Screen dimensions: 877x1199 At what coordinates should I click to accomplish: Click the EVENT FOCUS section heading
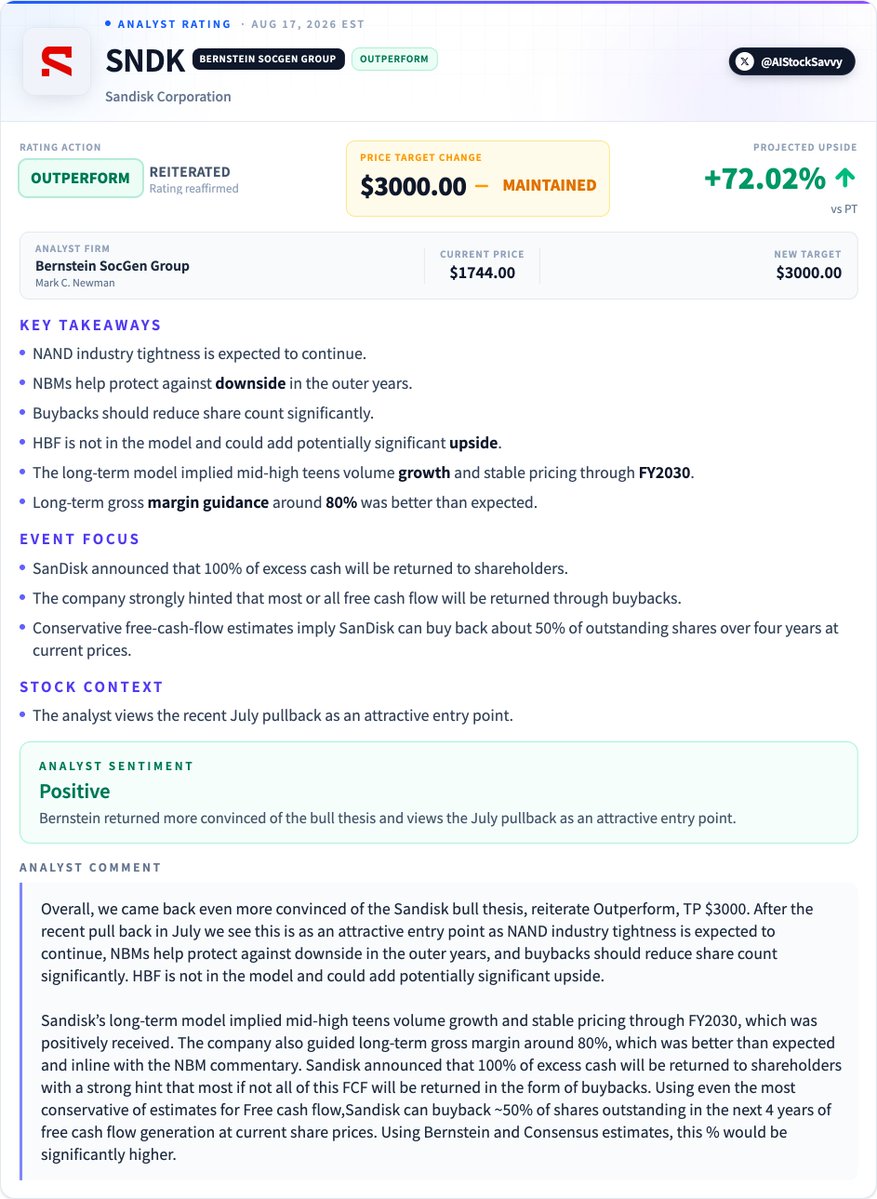[x=80, y=539]
